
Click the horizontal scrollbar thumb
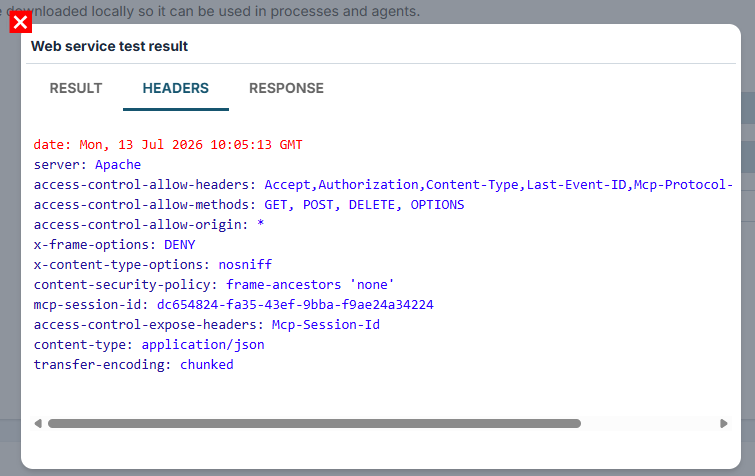314,424
